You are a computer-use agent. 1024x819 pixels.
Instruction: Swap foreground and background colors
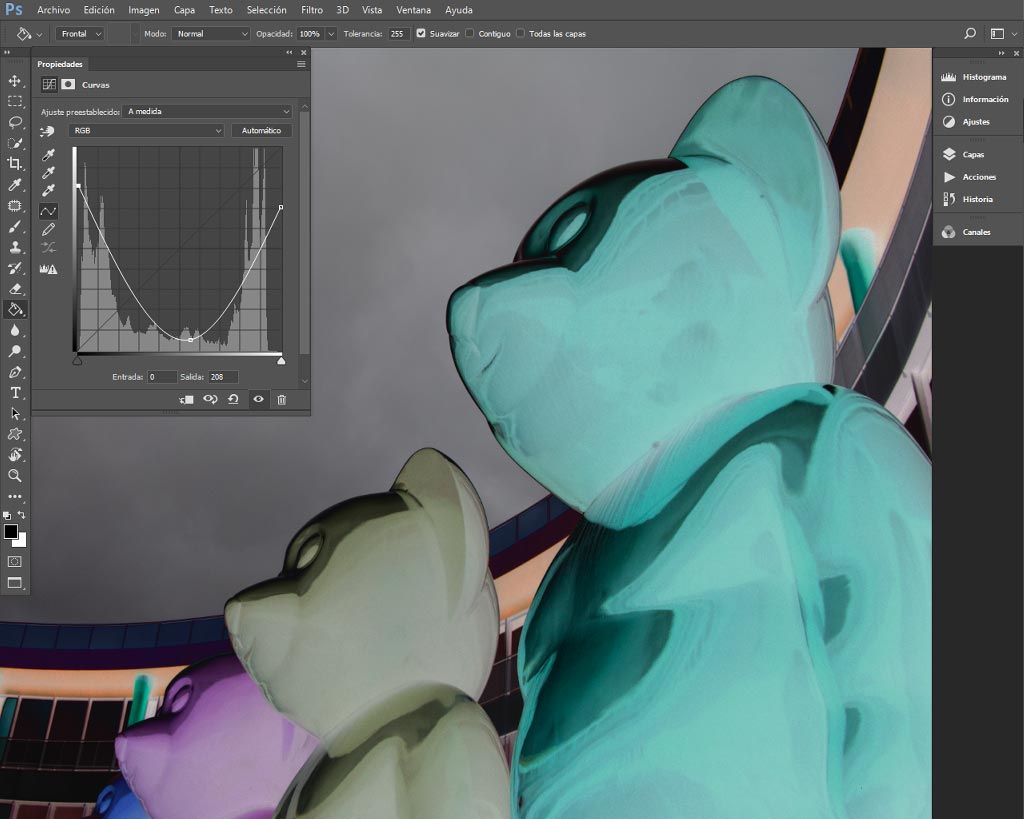pos(22,515)
